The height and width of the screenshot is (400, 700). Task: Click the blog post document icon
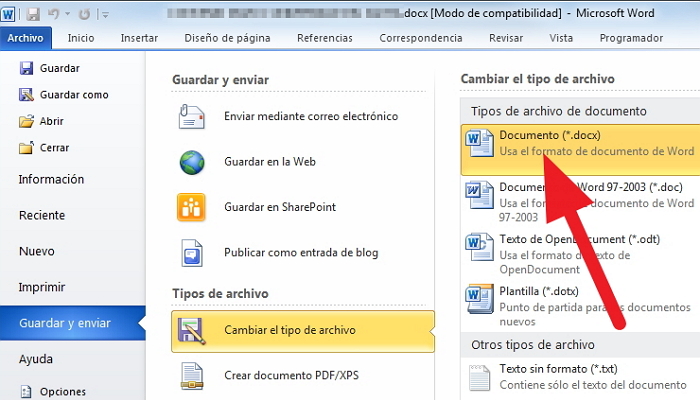(192, 253)
